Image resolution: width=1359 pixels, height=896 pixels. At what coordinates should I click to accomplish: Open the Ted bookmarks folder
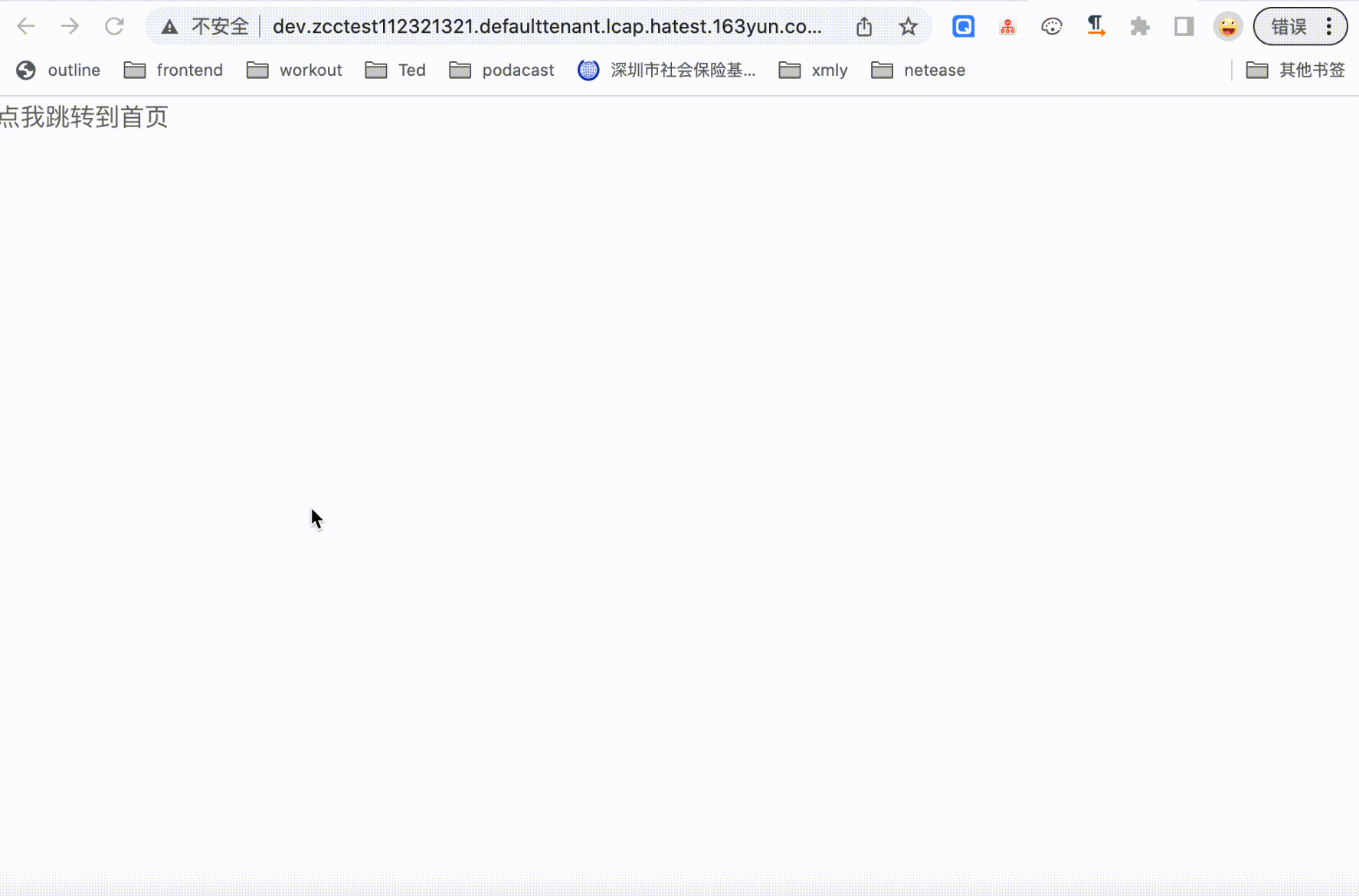pos(395,70)
